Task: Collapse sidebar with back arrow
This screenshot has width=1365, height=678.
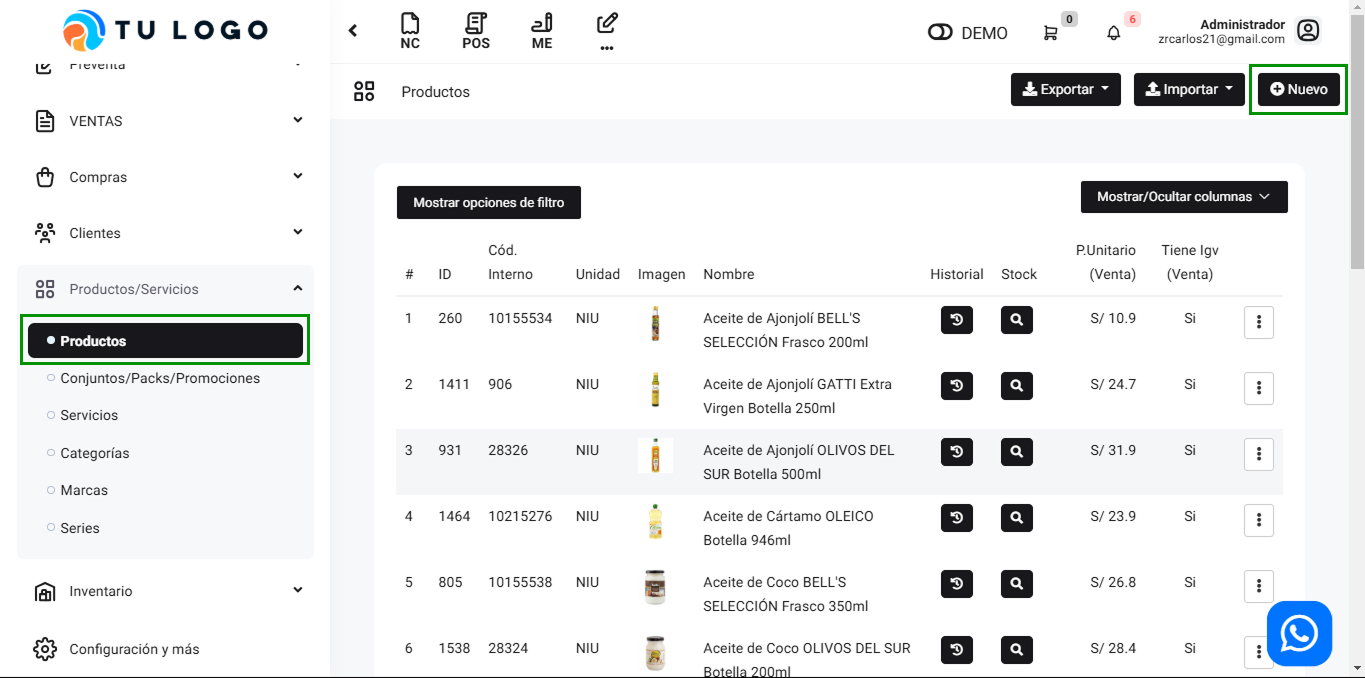Action: (353, 31)
